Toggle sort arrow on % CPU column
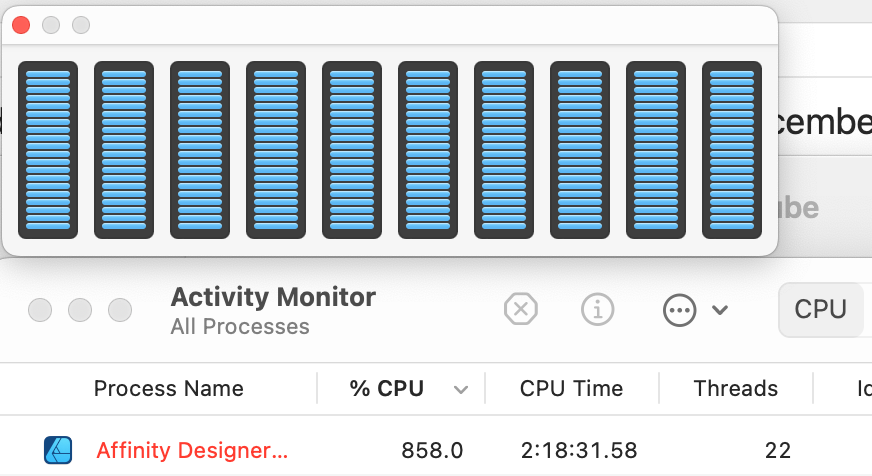 tap(460, 390)
